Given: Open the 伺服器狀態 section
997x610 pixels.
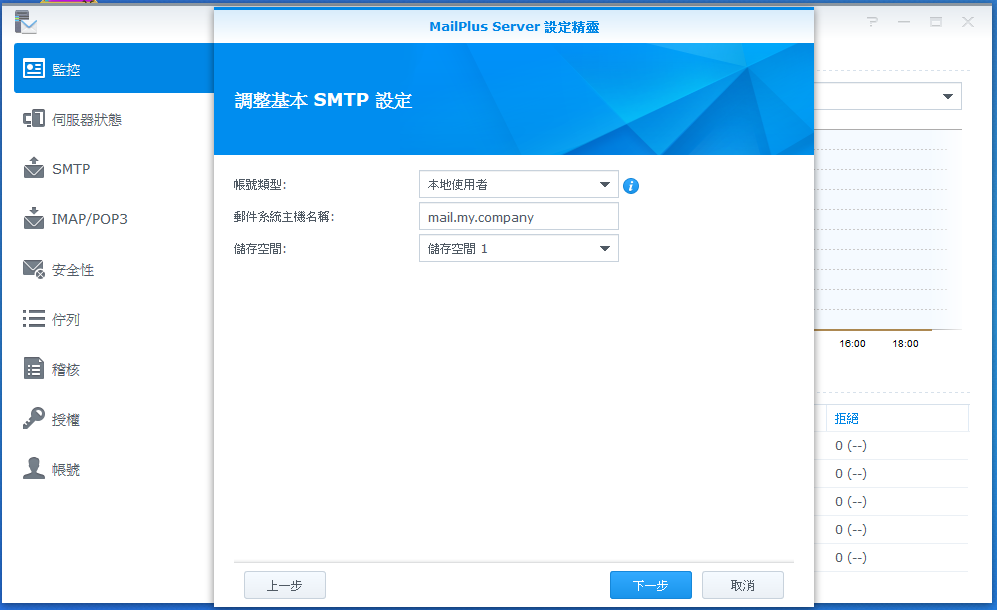Looking at the screenshot, I should coord(114,119).
